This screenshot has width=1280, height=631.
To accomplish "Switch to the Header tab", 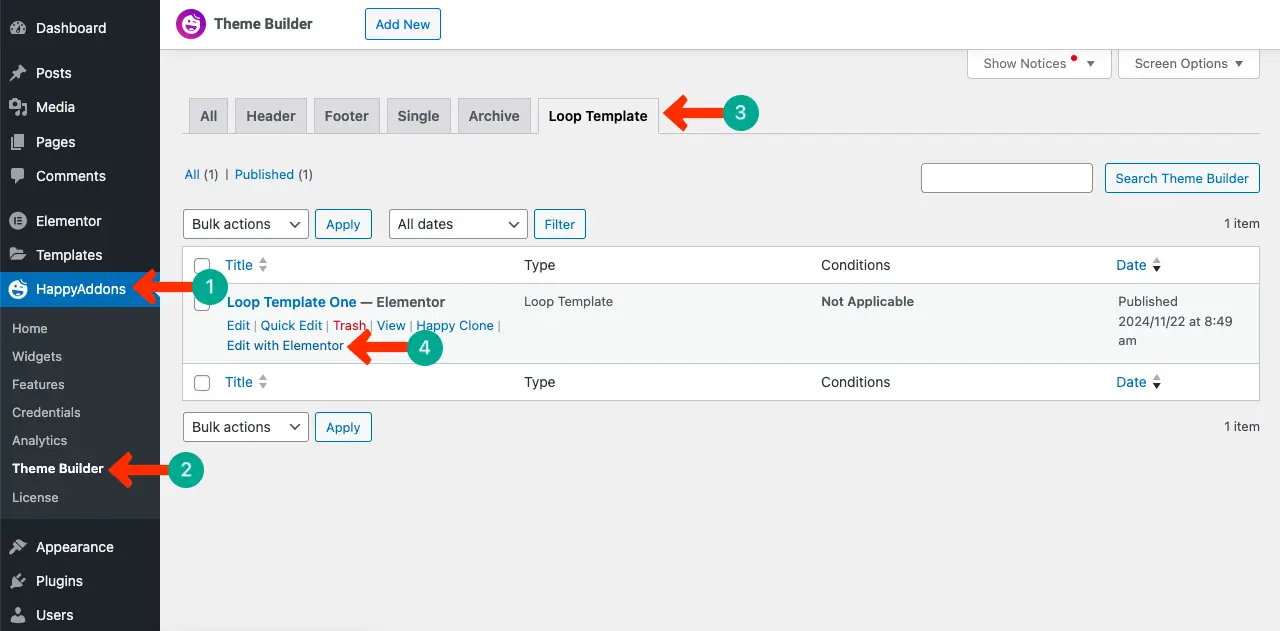I will (271, 116).
